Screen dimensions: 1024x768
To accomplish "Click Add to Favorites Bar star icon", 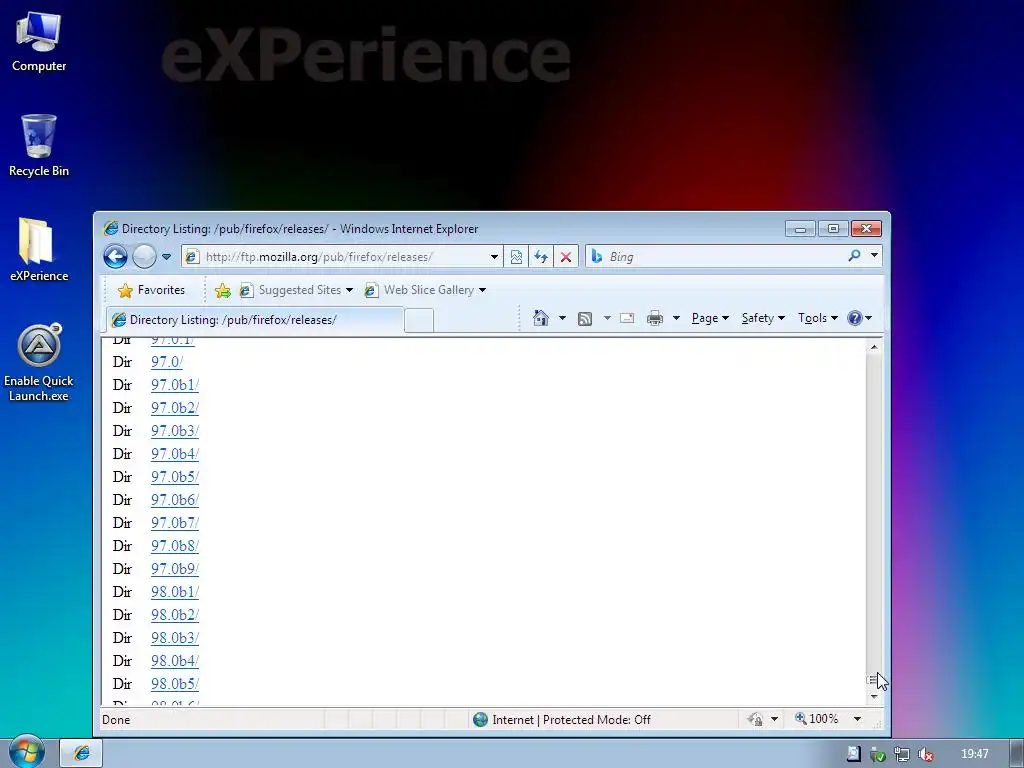I will [223, 290].
